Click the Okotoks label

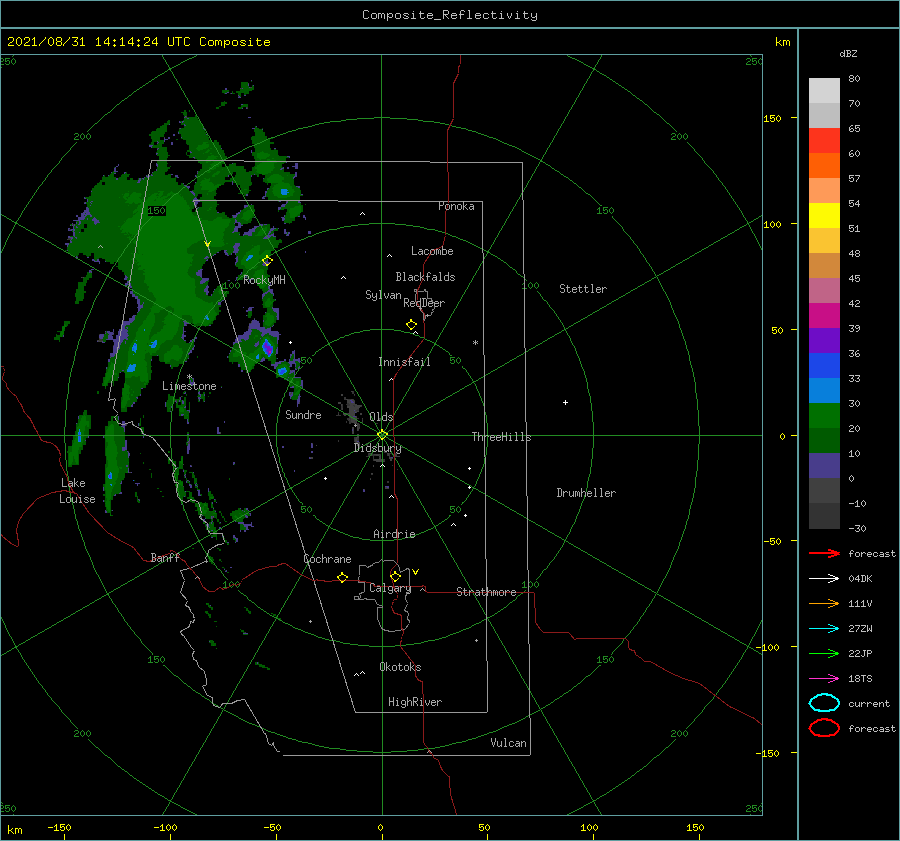pyautogui.click(x=400, y=667)
